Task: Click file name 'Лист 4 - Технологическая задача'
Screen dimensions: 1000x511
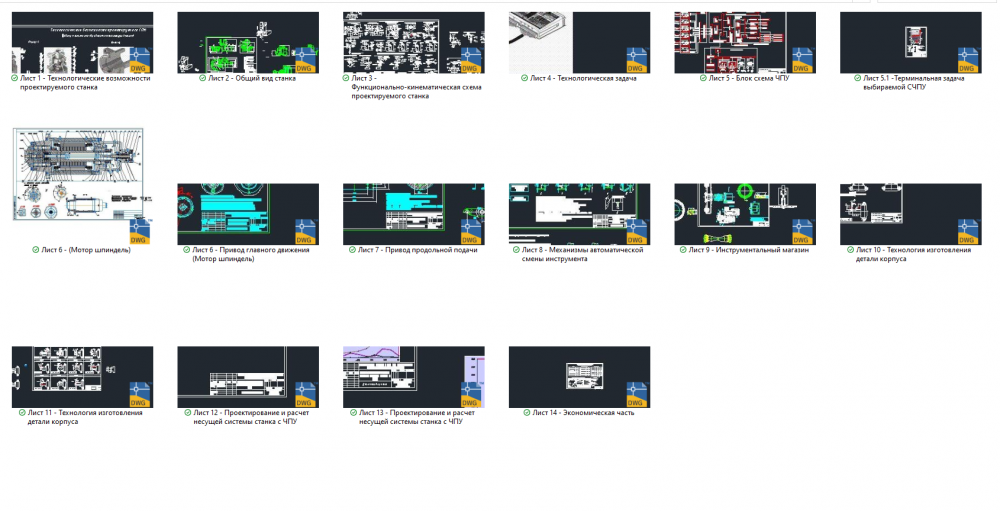Action: point(584,78)
